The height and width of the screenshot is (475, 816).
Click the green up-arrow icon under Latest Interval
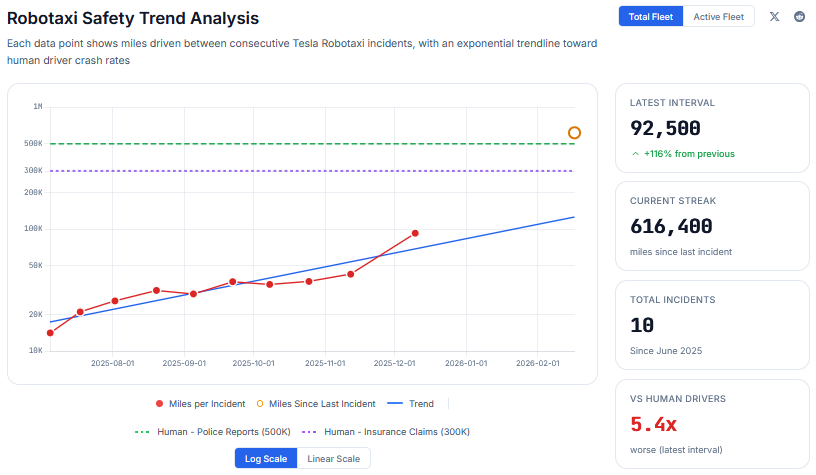635,154
